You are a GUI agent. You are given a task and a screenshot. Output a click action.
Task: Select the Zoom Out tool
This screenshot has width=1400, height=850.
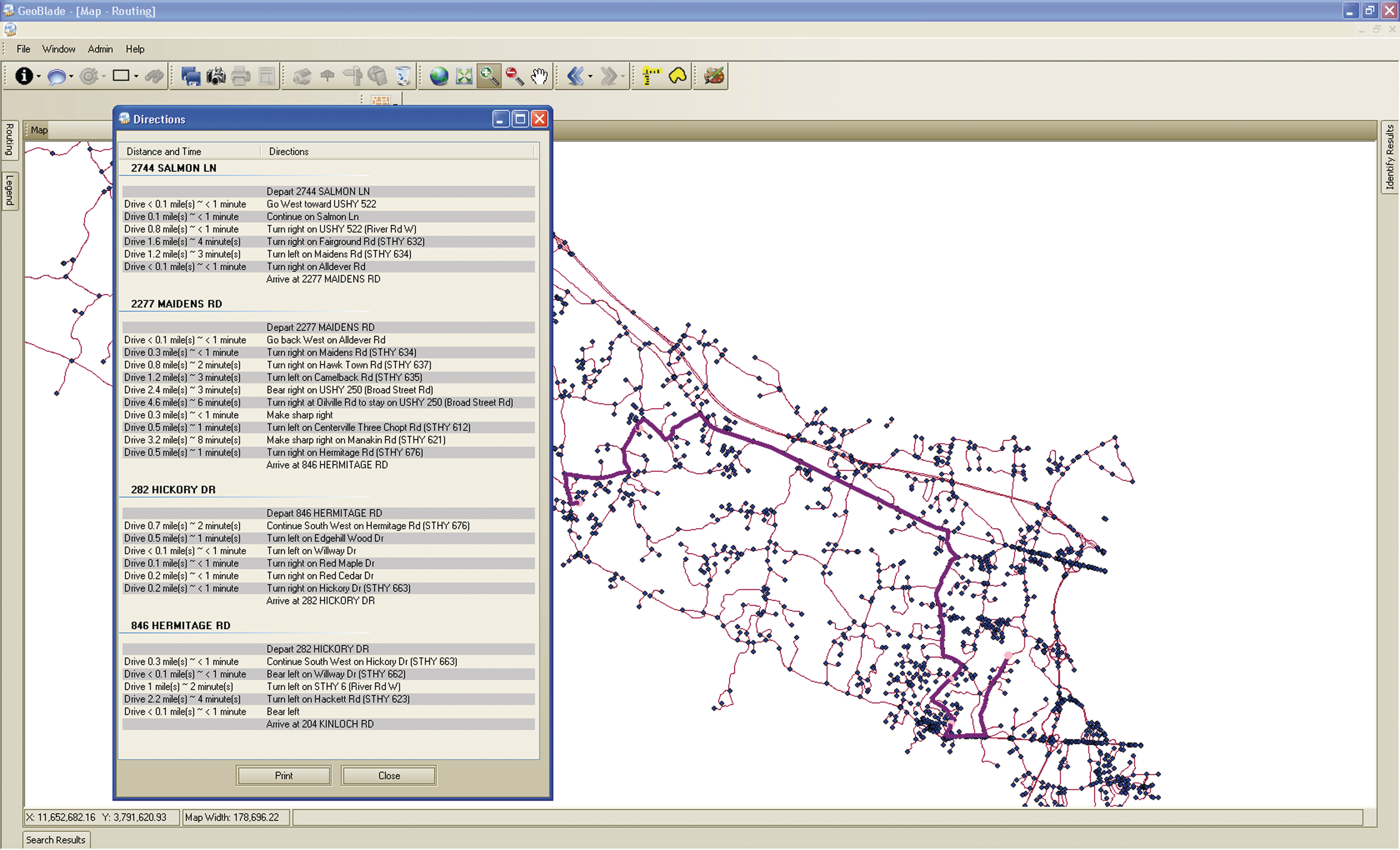pos(514,75)
